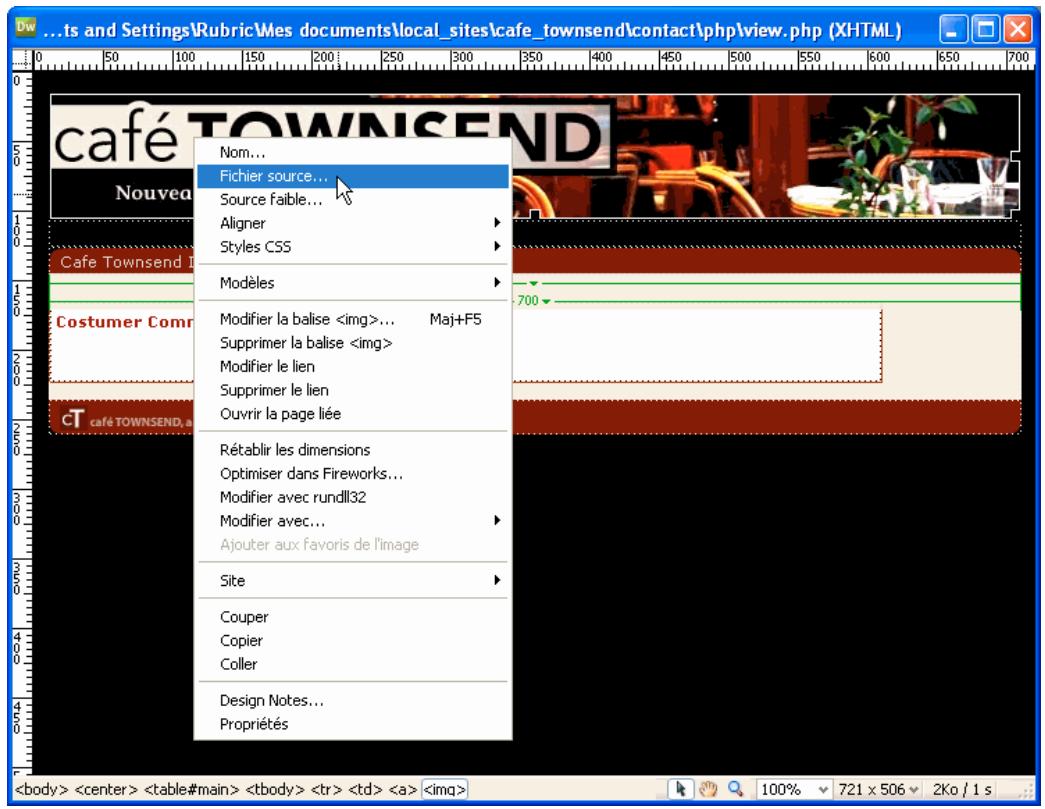Select the <center> tag in tag selector

click(106, 790)
